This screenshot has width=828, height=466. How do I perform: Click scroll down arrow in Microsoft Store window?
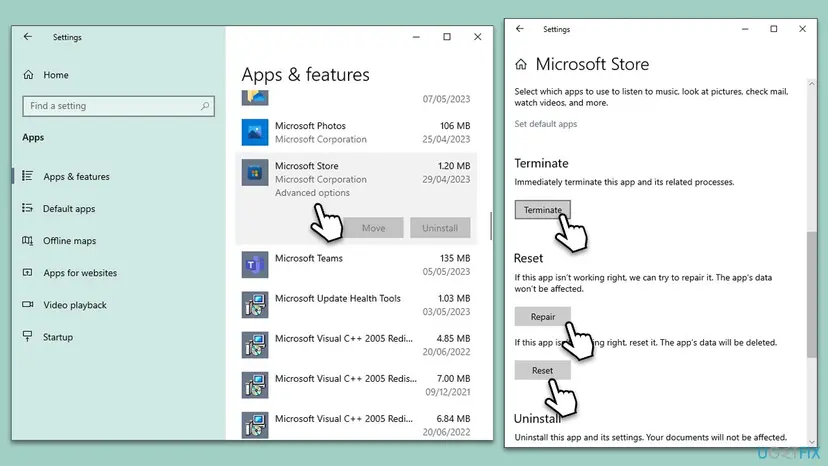[x=812, y=442]
